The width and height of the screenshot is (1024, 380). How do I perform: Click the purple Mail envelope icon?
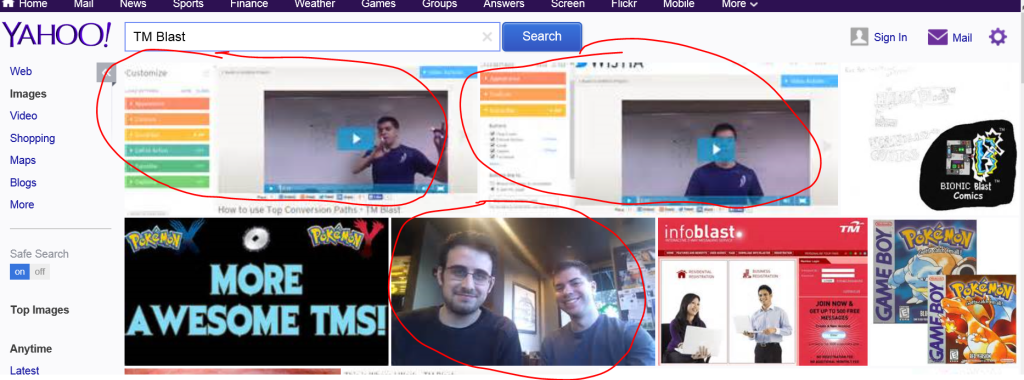pyautogui.click(x=937, y=37)
